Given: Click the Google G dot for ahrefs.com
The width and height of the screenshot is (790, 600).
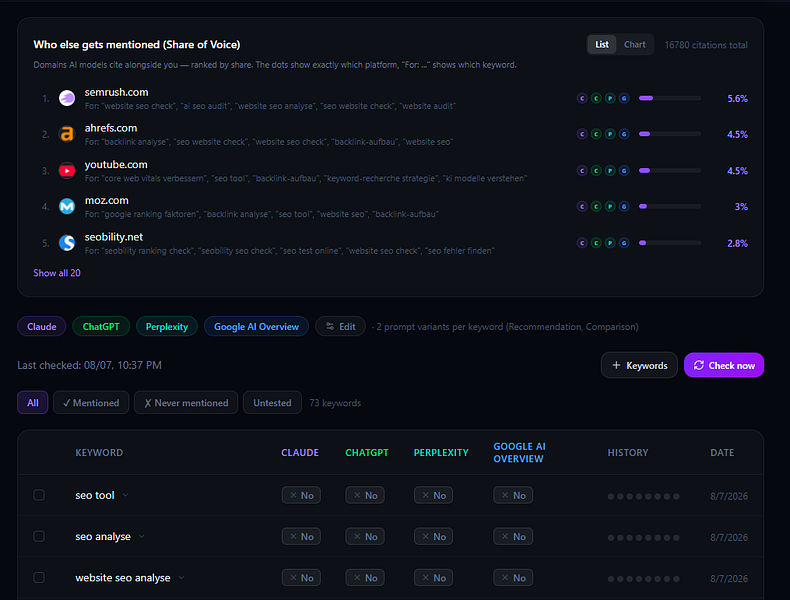Looking at the screenshot, I should 624,134.
